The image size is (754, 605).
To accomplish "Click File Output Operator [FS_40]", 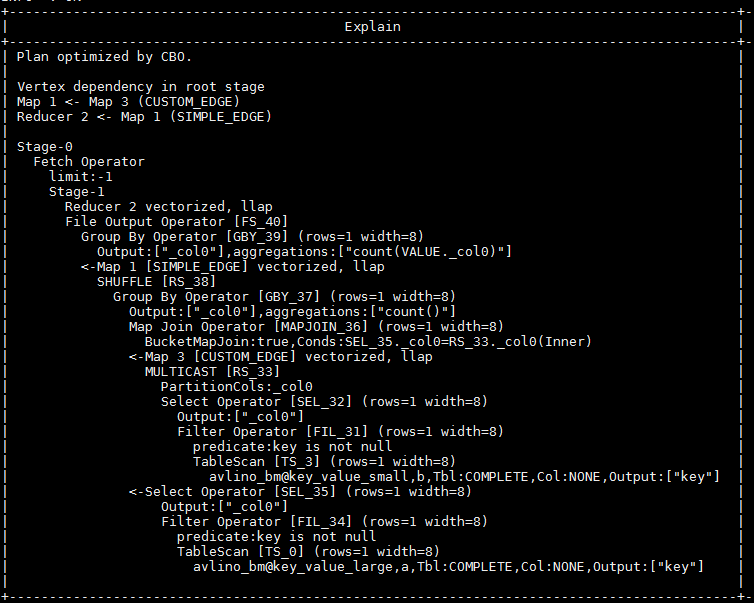I will click(177, 222).
